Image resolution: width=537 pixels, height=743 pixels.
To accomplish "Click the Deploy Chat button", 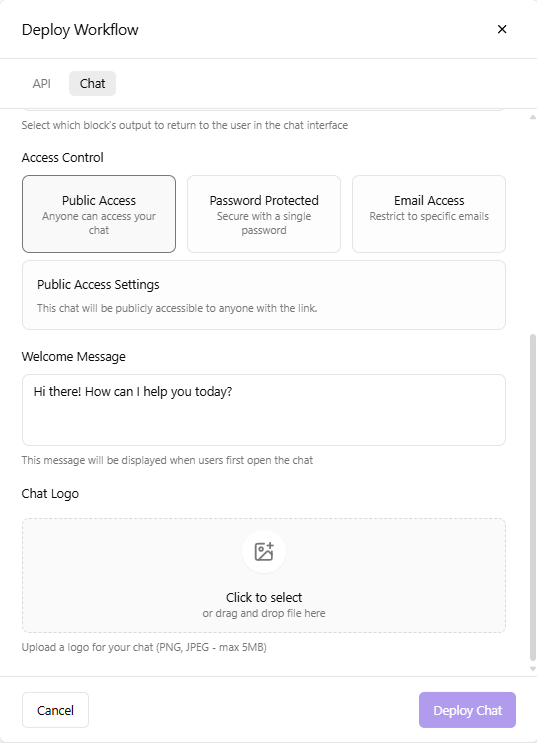I will 467,710.
